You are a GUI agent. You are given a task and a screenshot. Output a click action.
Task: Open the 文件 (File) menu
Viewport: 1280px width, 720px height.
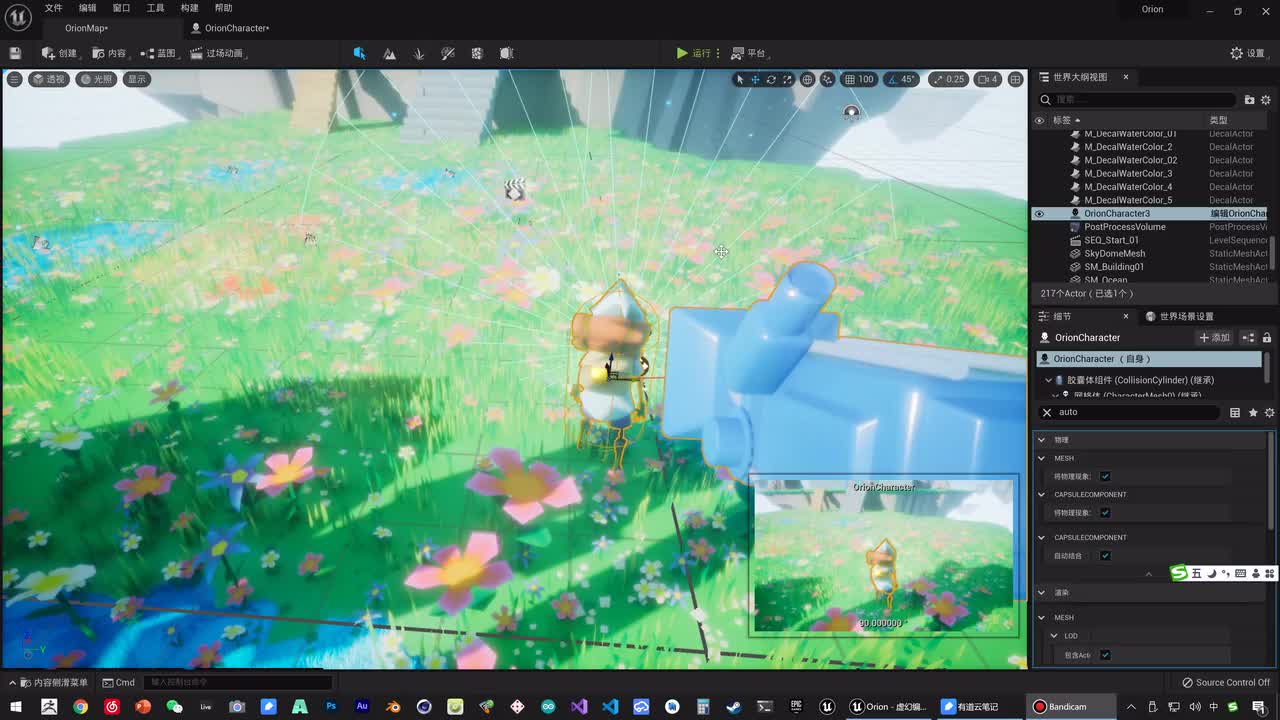[53, 8]
